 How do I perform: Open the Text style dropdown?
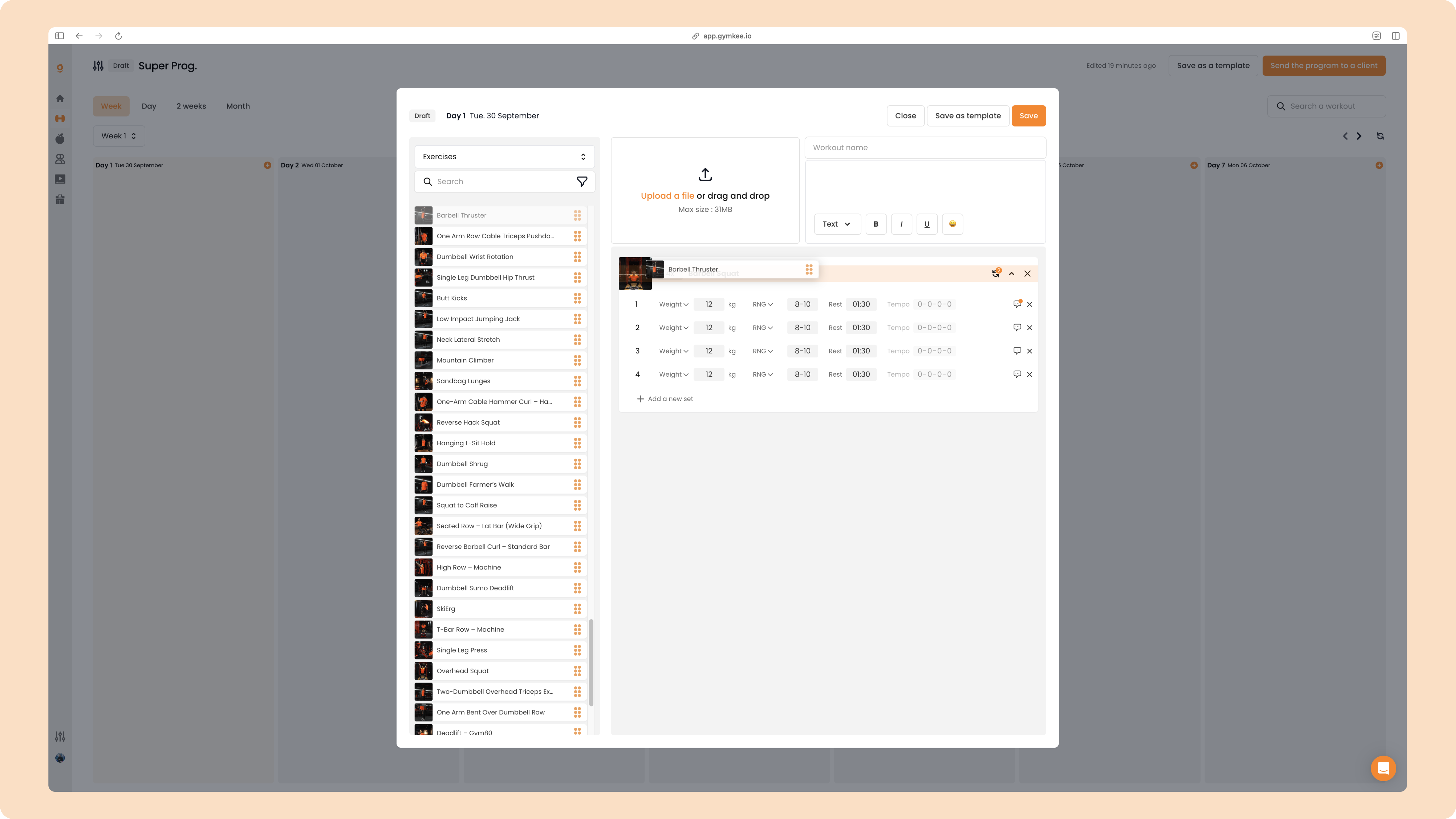(837, 224)
